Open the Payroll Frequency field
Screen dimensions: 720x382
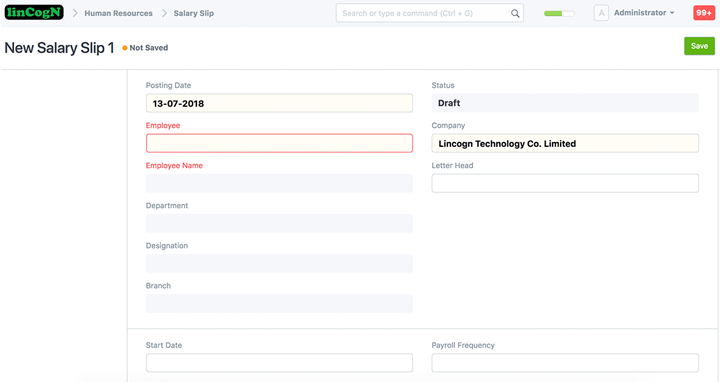tap(565, 363)
